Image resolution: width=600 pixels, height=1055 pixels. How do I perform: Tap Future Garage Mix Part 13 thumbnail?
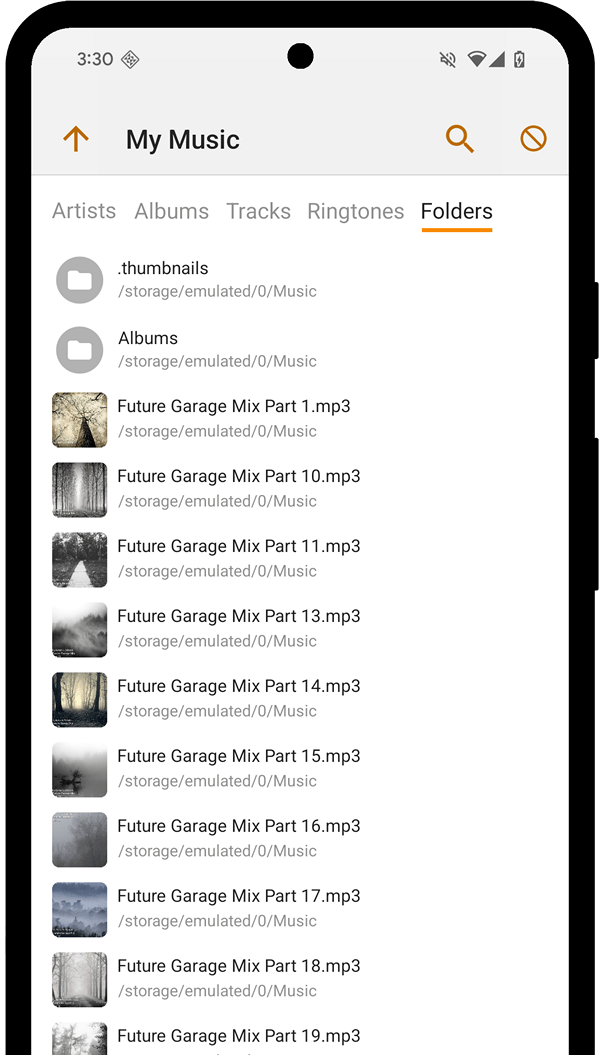tap(80, 629)
